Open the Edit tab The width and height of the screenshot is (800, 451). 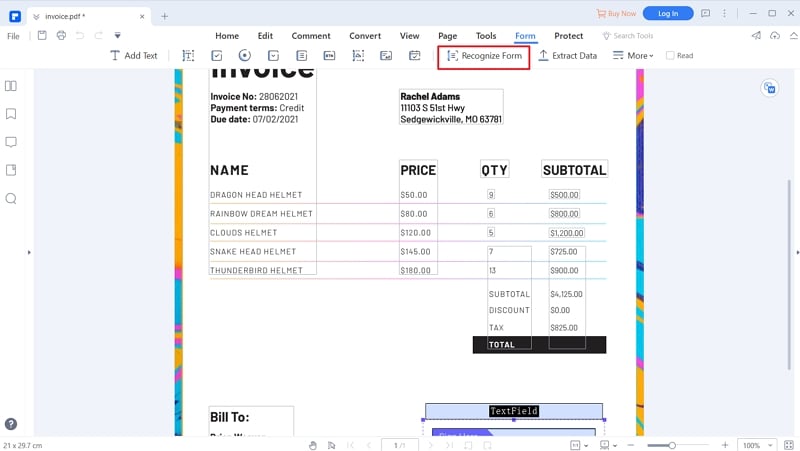(x=265, y=36)
